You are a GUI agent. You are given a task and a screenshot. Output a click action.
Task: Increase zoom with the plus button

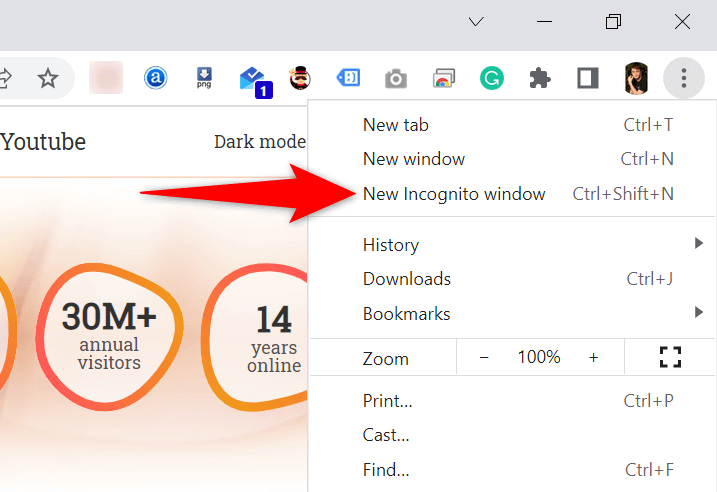pyautogui.click(x=593, y=358)
